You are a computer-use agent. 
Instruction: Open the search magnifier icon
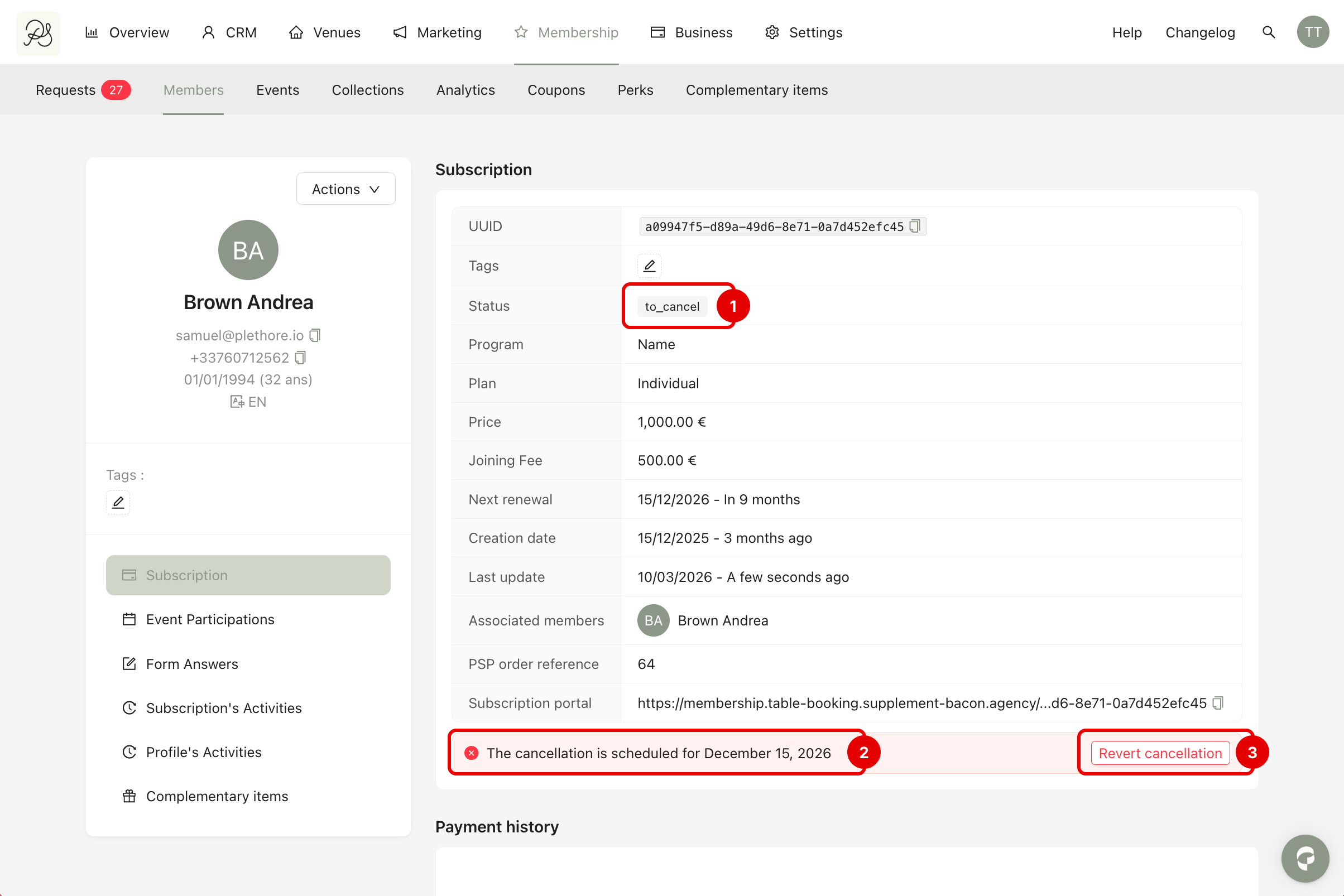(1269, 32)
